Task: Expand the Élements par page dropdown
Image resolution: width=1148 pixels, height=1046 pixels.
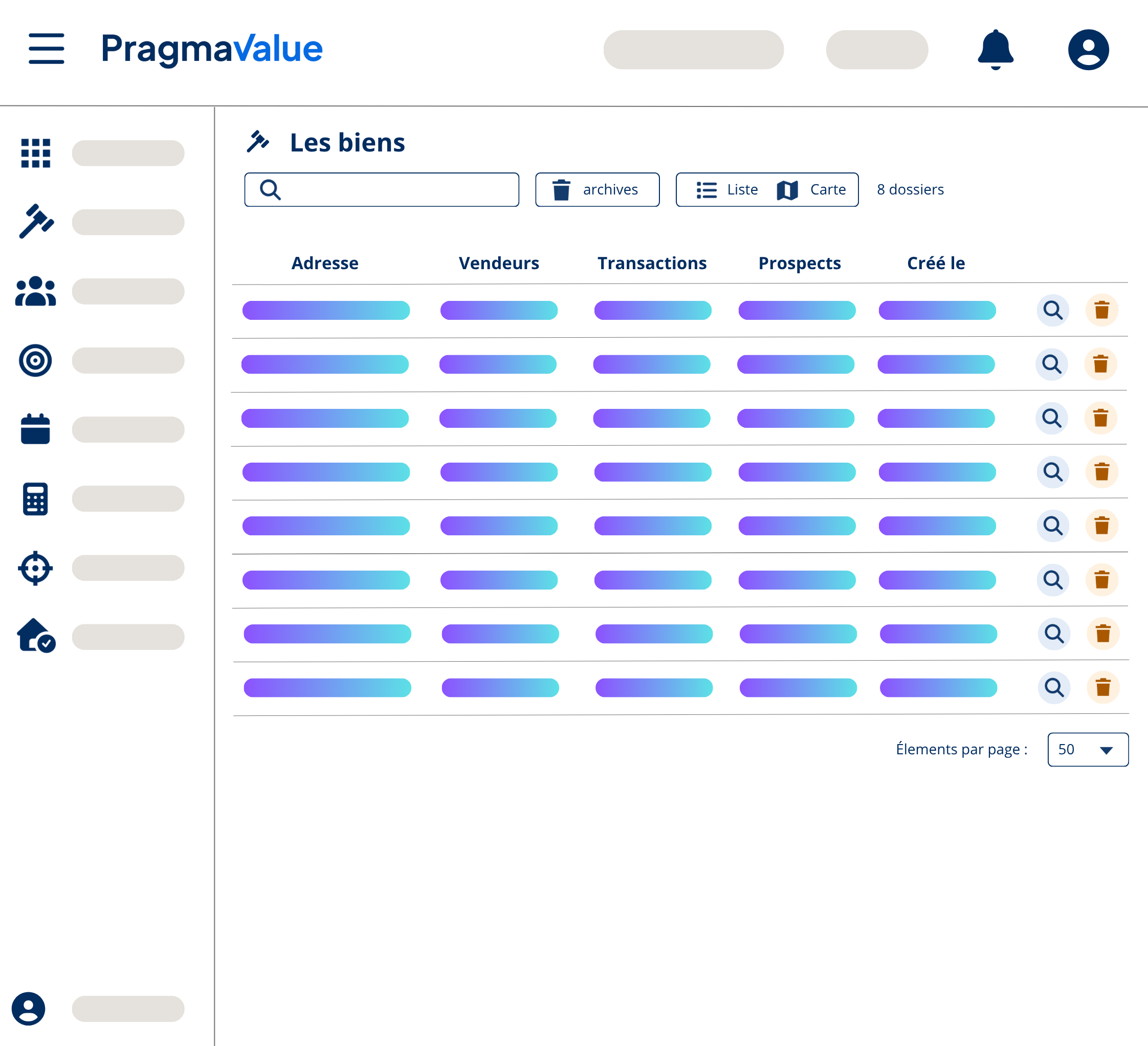Action: tap(1087, 750)
